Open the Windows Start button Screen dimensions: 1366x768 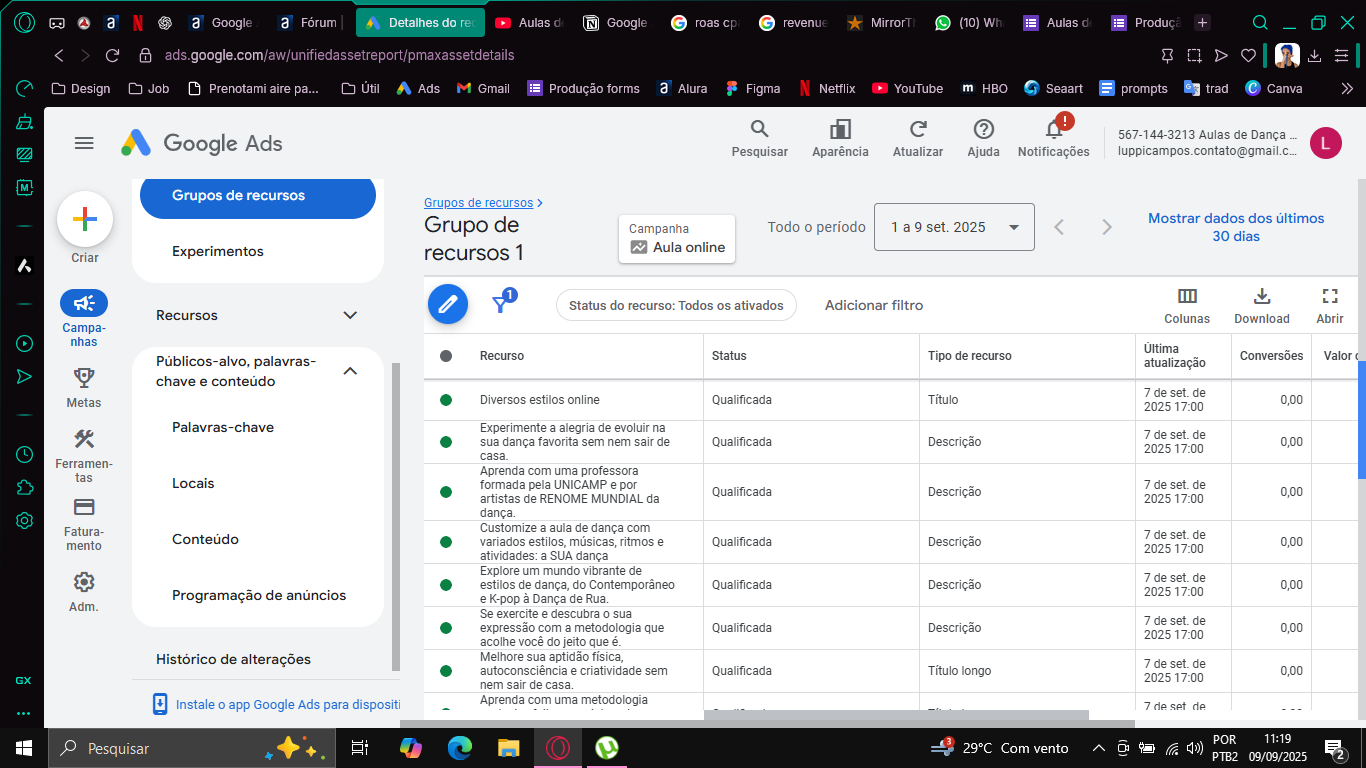pyautogui.click(x=24, y=748)
